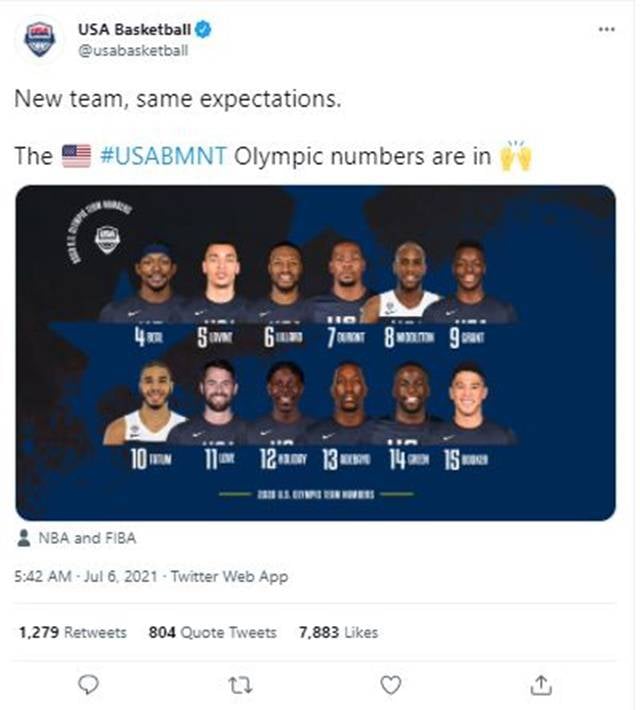The height and width of the screenshot is (710, 640).
Task: Open the NBA and FIBA tagged accounts
Action: pos(87,538)
